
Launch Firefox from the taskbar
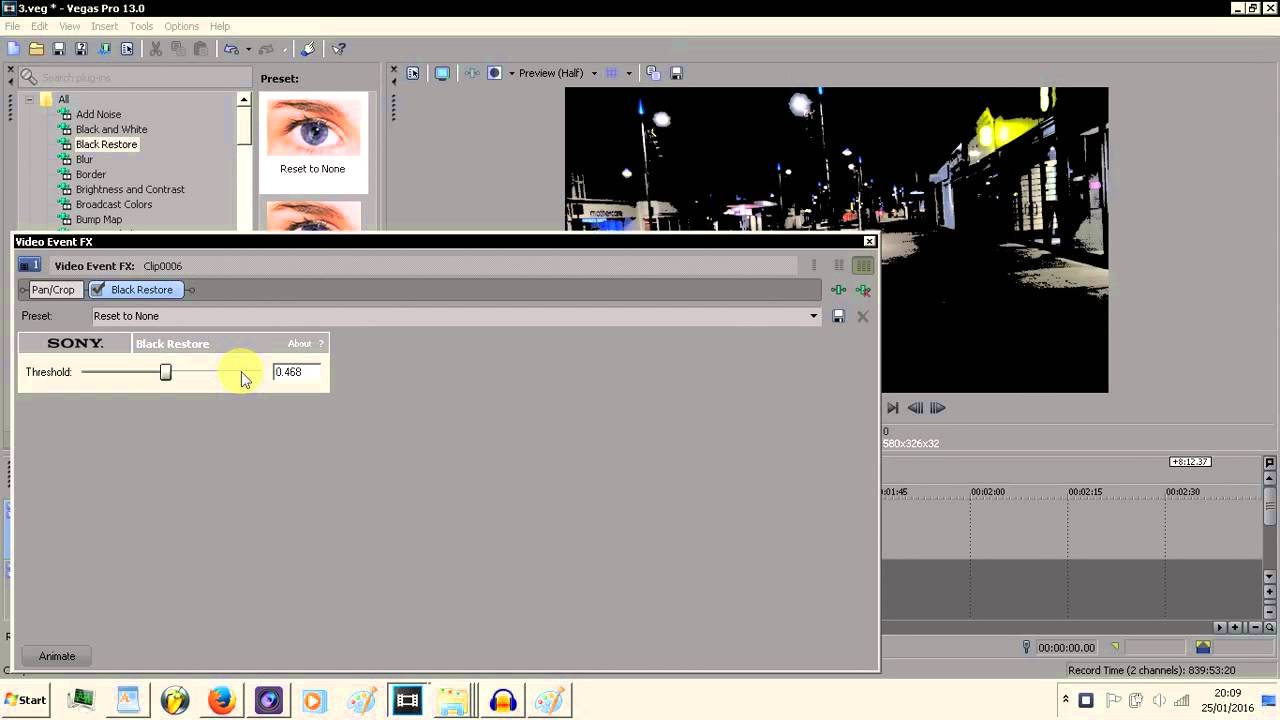(x=222, y=700)
